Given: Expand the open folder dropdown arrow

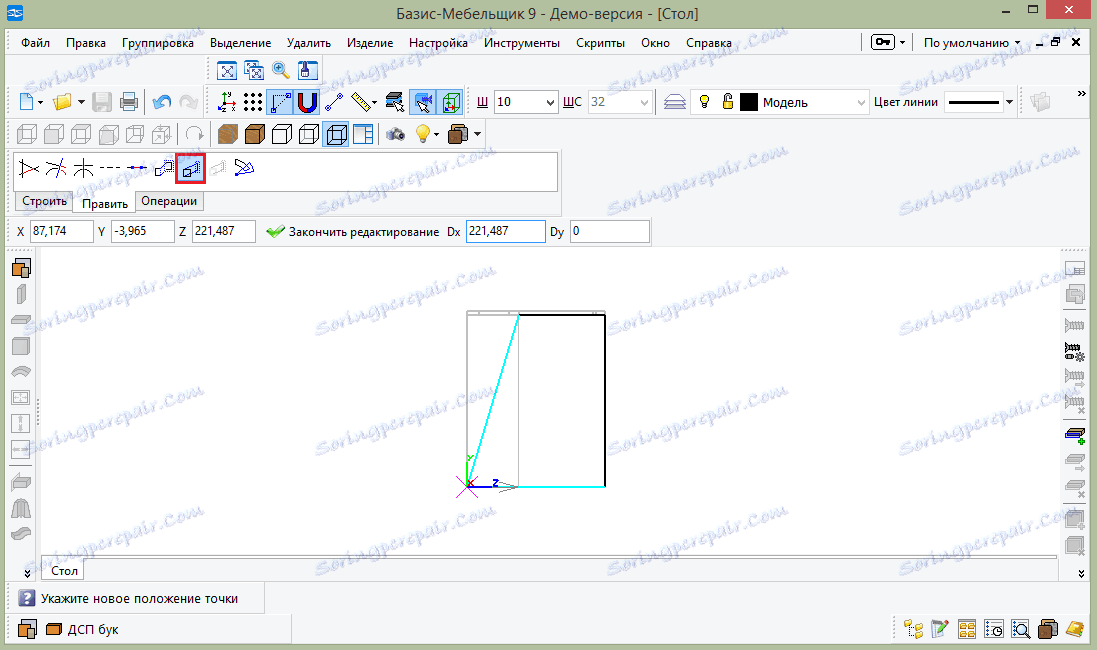Looking at the screenshot, I should click(81, 103).
